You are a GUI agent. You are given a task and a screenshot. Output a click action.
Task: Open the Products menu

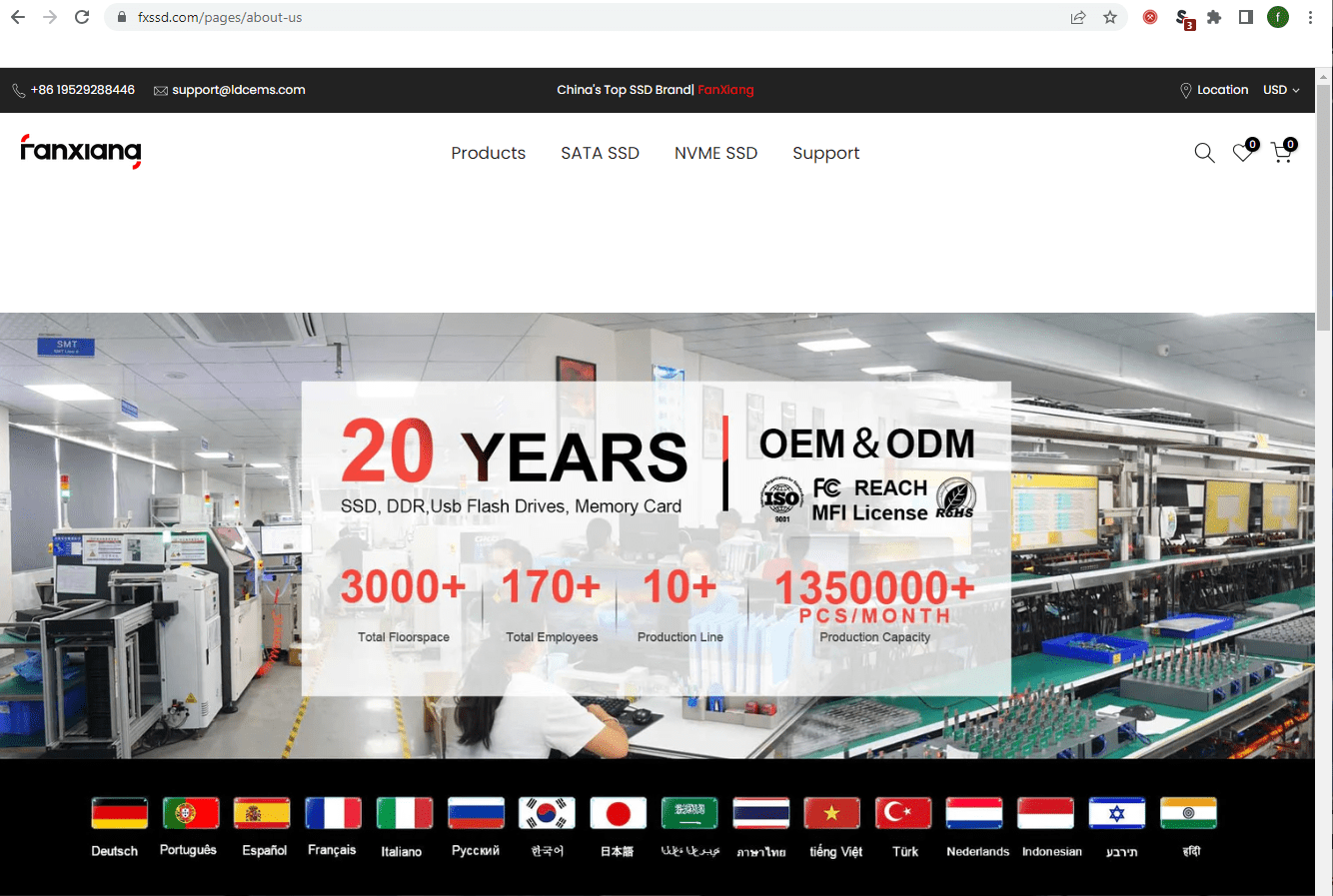tap(488, 153)
